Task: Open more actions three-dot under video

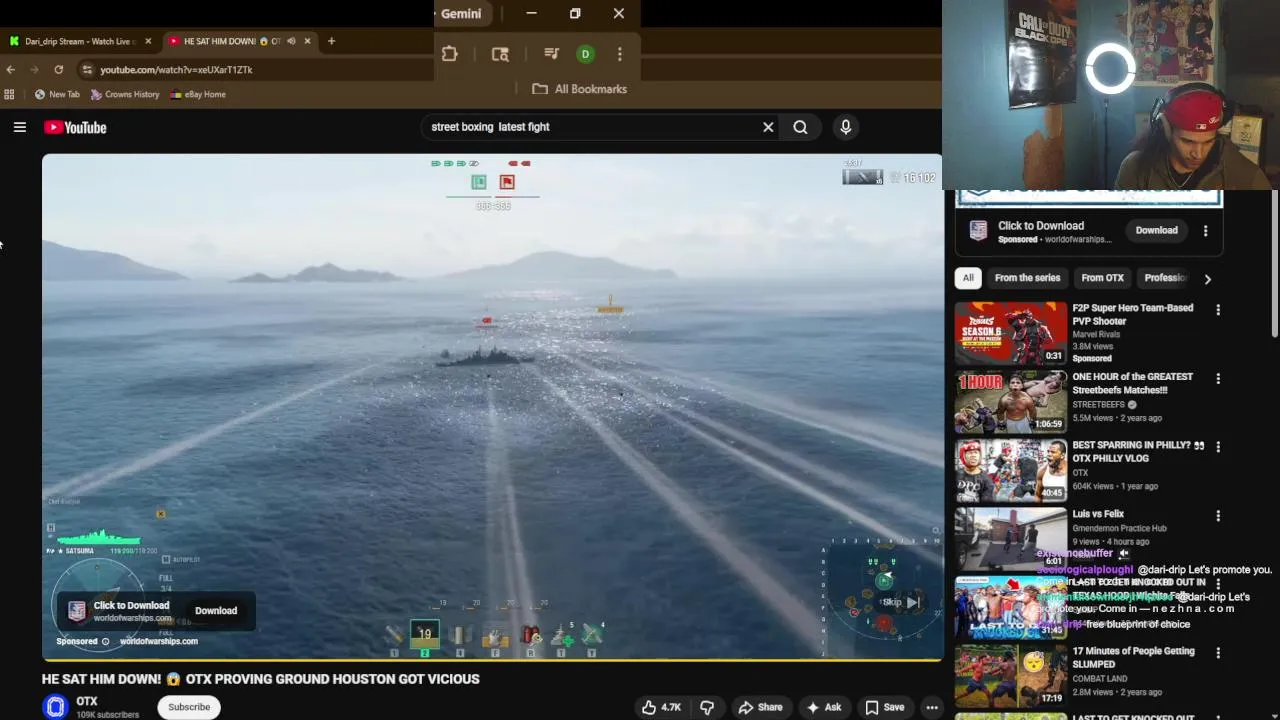Action: pos(932,707)
